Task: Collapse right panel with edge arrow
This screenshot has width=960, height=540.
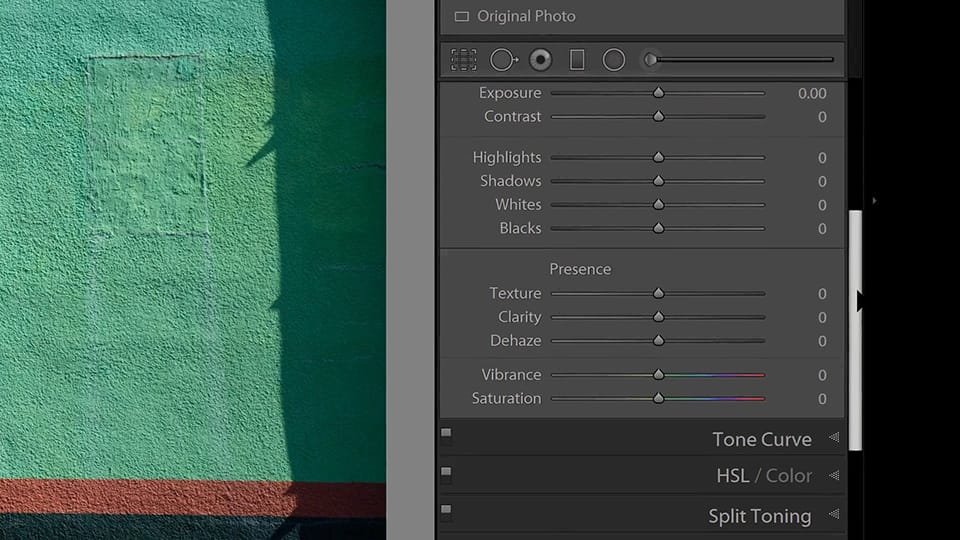Action: pyautogui.click(x=874, y=201)
